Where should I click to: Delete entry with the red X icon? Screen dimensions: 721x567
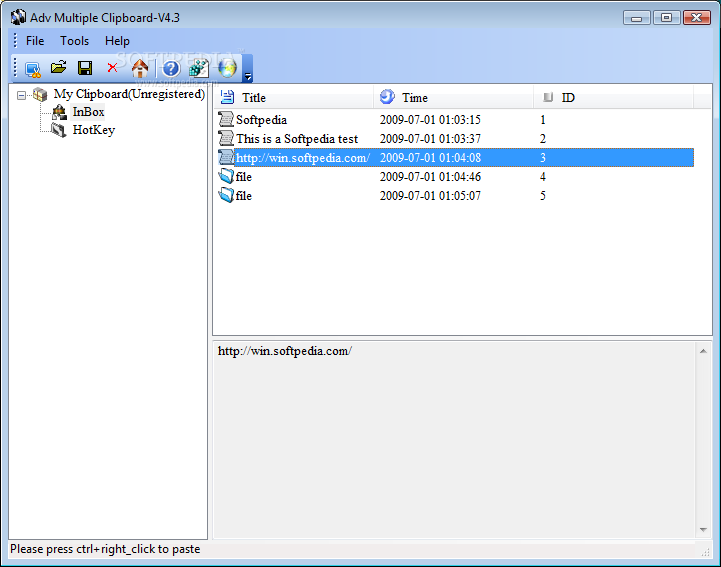pos(112,68)
